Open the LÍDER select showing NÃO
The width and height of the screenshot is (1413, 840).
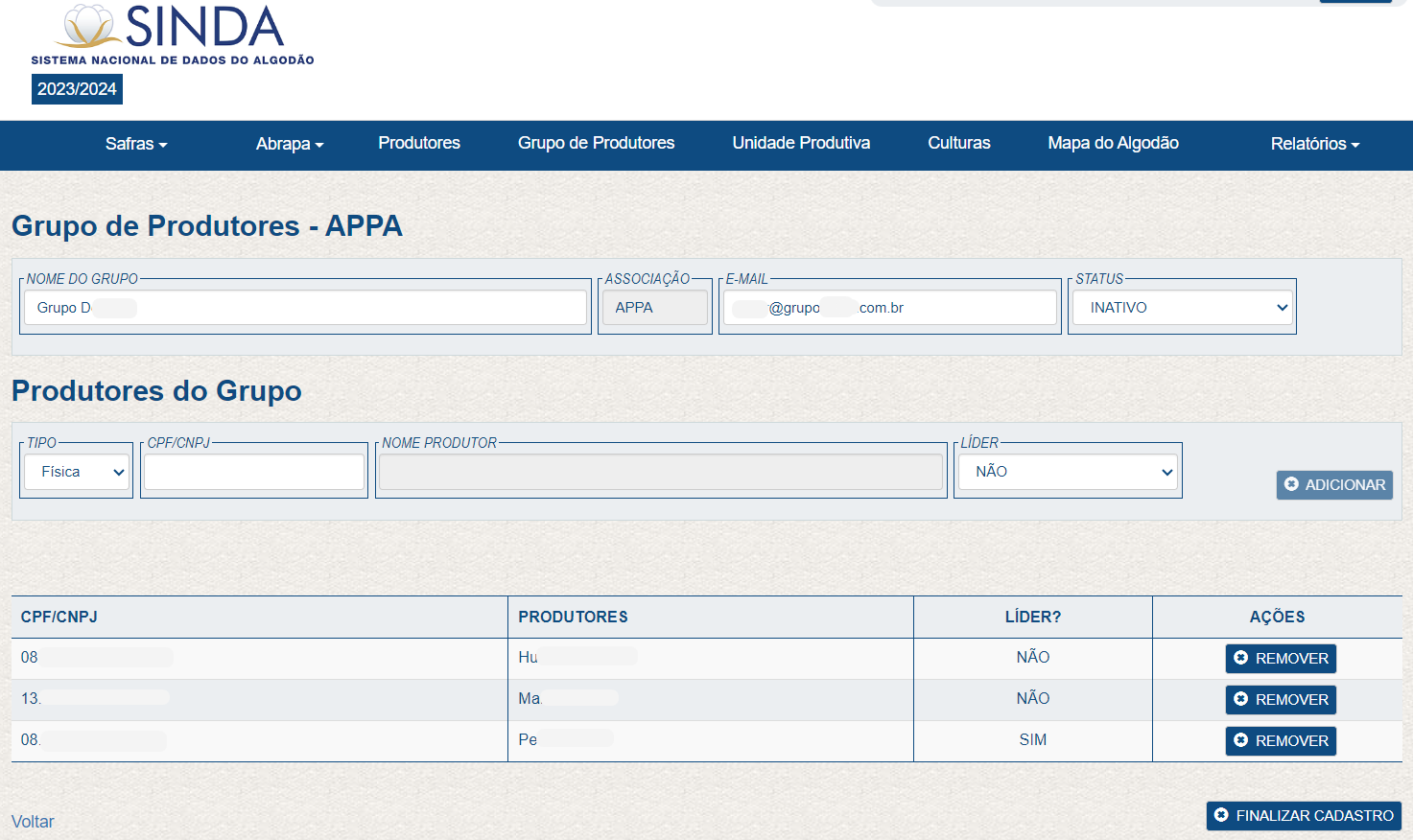pyautogui.click(x=1068, y=472)
